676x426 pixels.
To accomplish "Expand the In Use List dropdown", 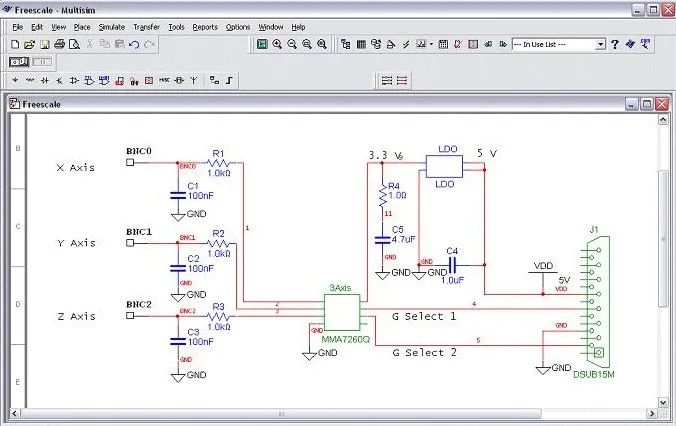I will [x=600, y=44].
